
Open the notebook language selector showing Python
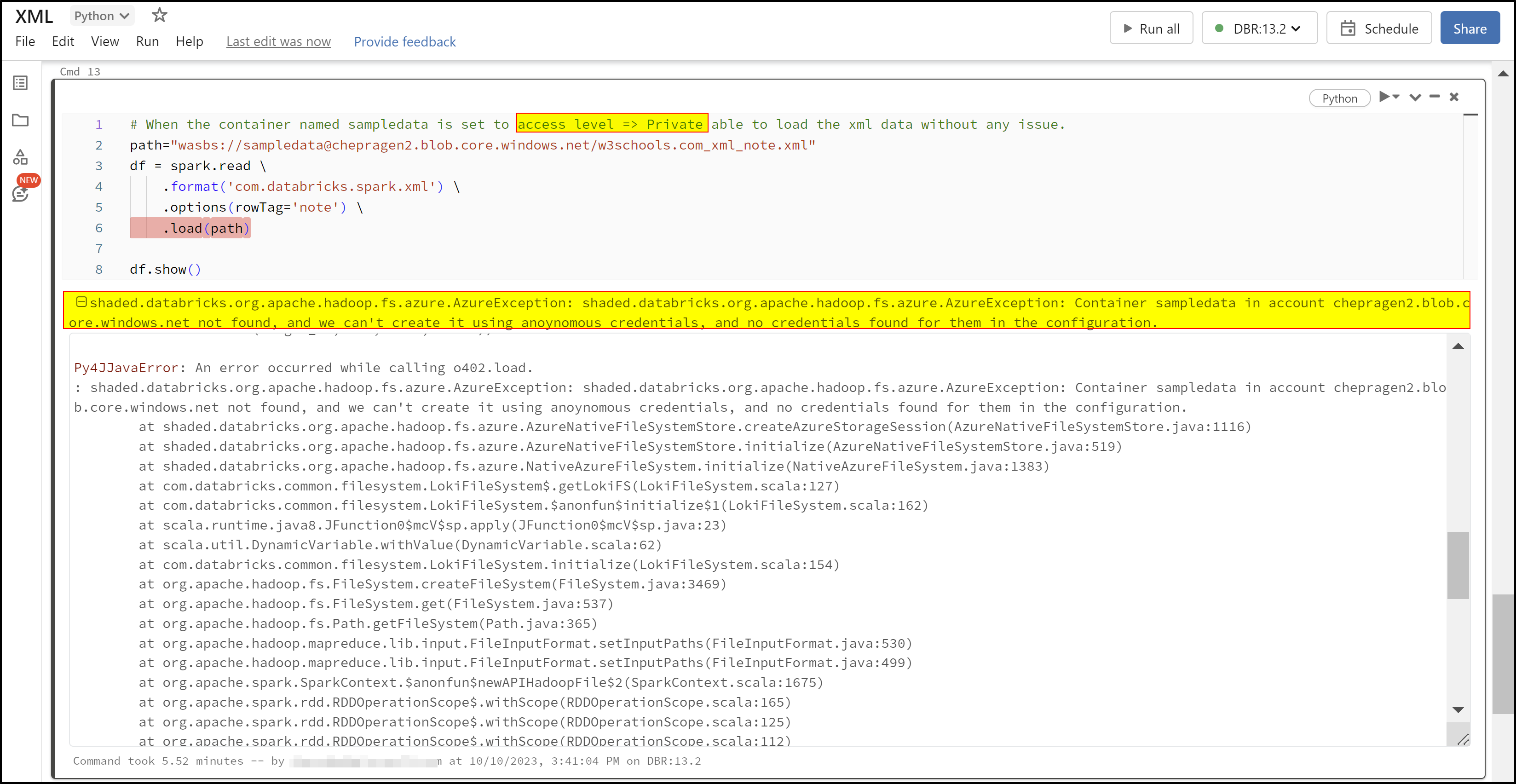click(101, 15)
